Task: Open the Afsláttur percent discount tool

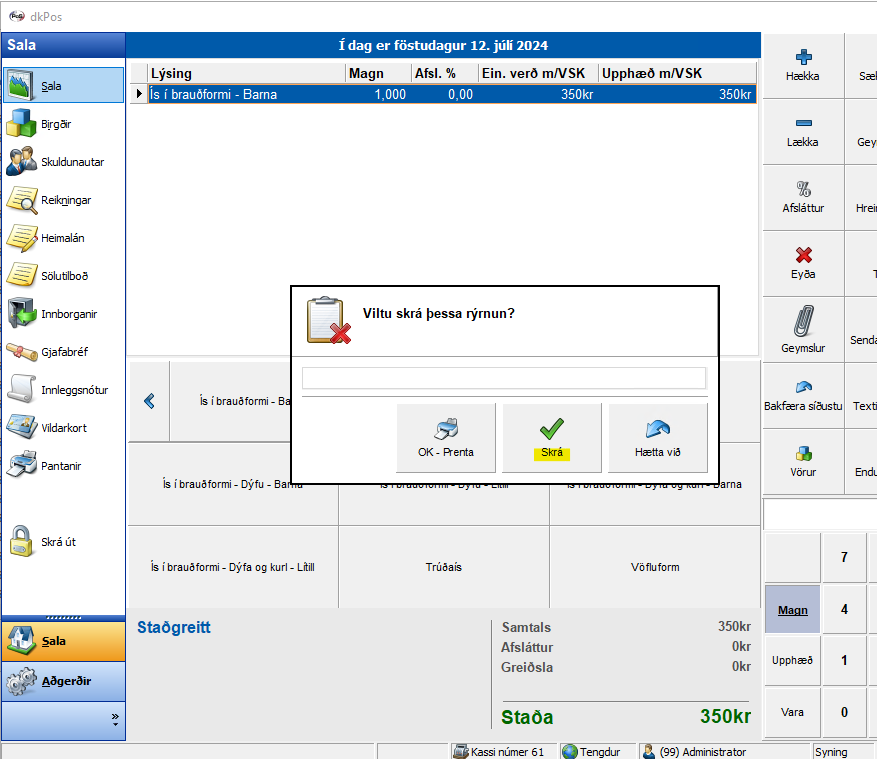Action: coord(802,190)
